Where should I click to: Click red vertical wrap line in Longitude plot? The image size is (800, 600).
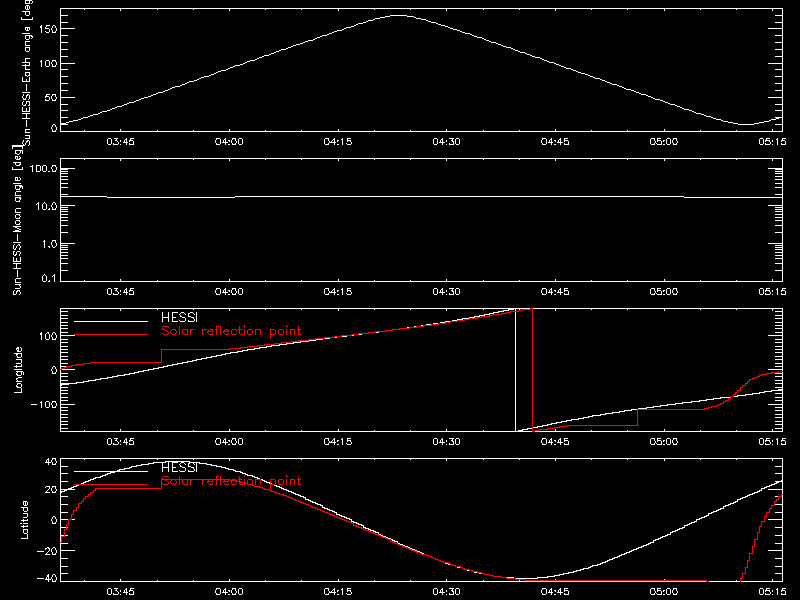(532, 370)
